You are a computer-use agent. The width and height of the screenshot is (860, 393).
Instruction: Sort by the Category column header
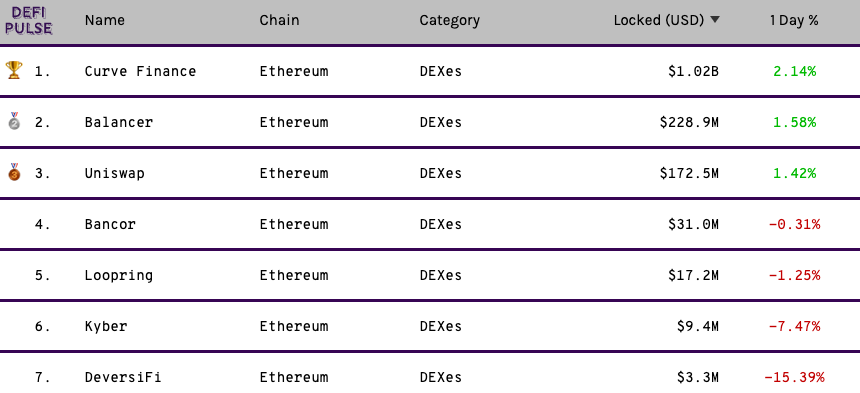450,21
